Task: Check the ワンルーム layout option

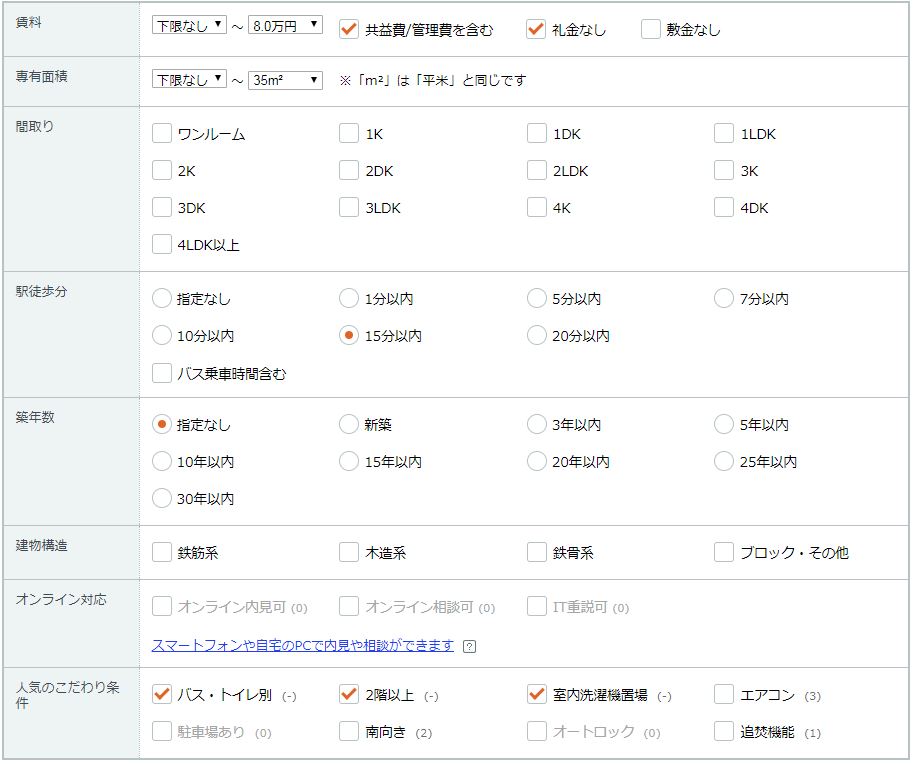Action: click(162, 134)
